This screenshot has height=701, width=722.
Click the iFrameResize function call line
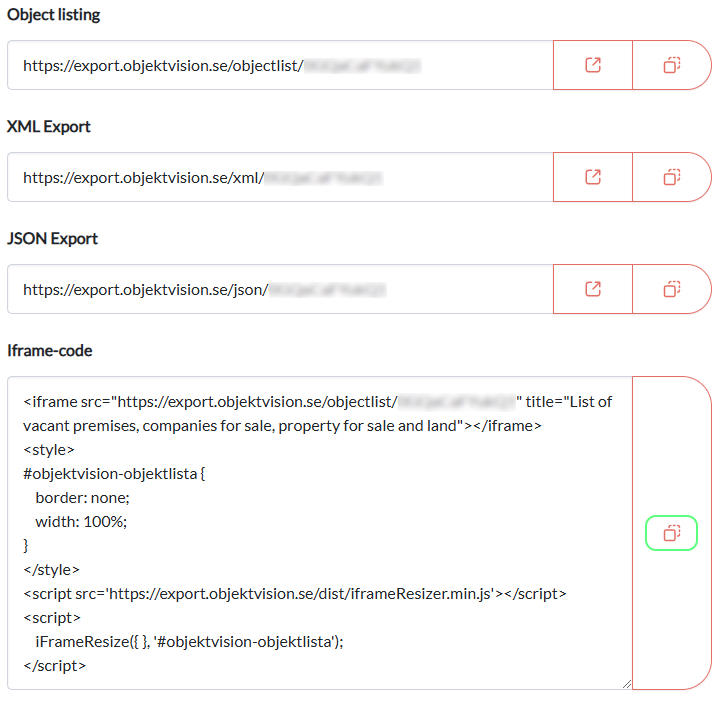189,642
